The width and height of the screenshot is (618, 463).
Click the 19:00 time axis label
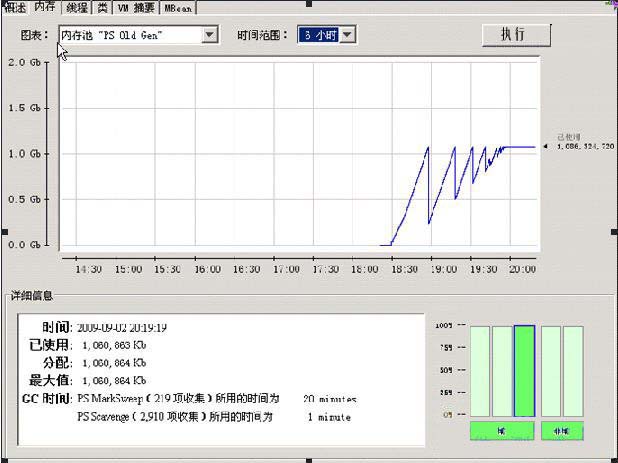[444, 270]
